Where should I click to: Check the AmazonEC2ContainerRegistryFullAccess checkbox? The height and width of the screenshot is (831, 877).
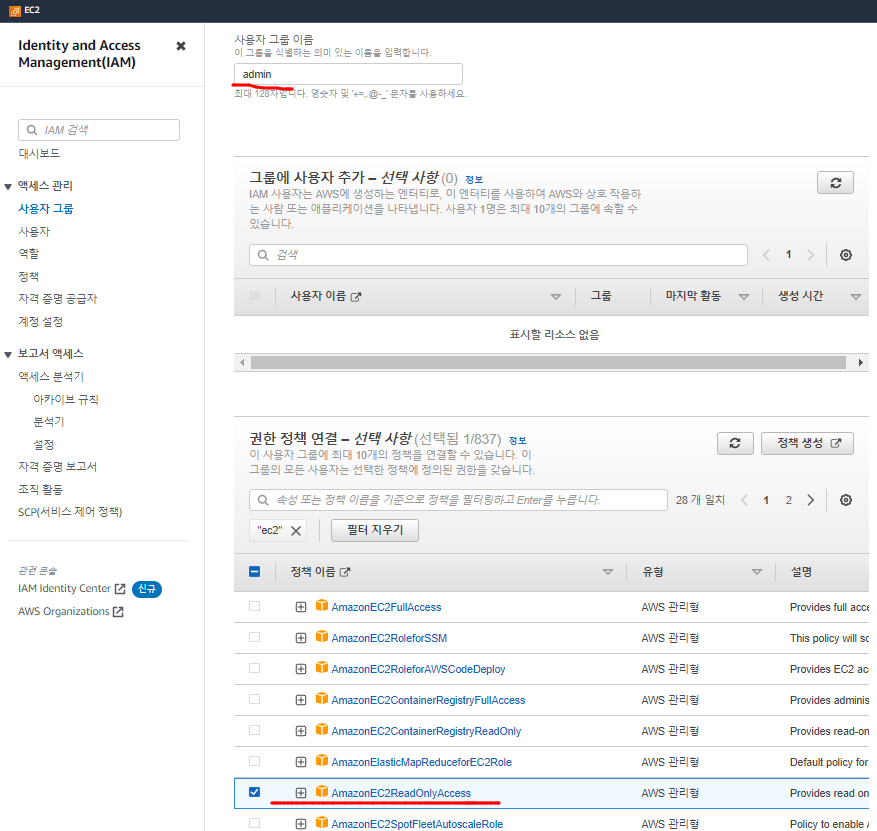pyautogui.click(x=254, y=699)
